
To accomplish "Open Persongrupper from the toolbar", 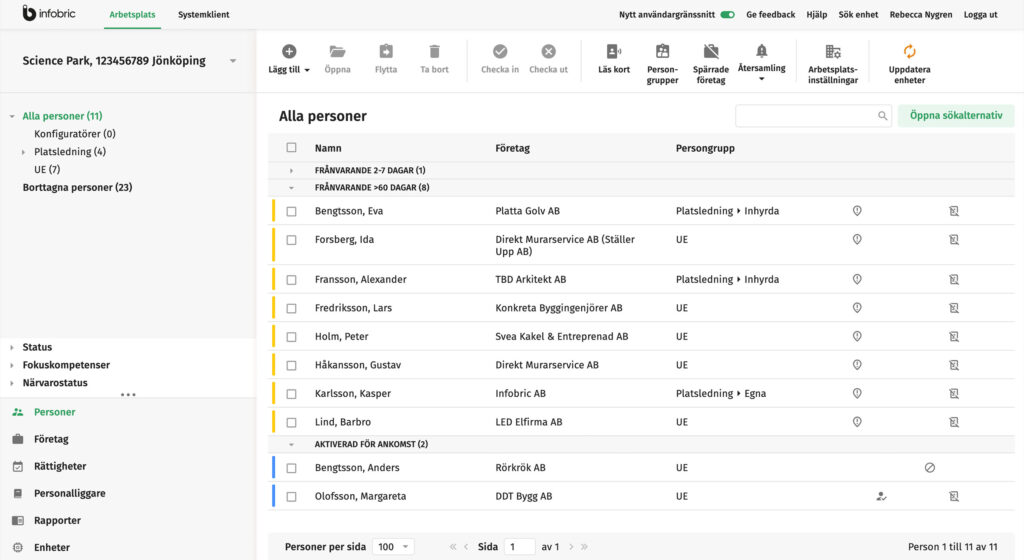I will click(662, 52).
